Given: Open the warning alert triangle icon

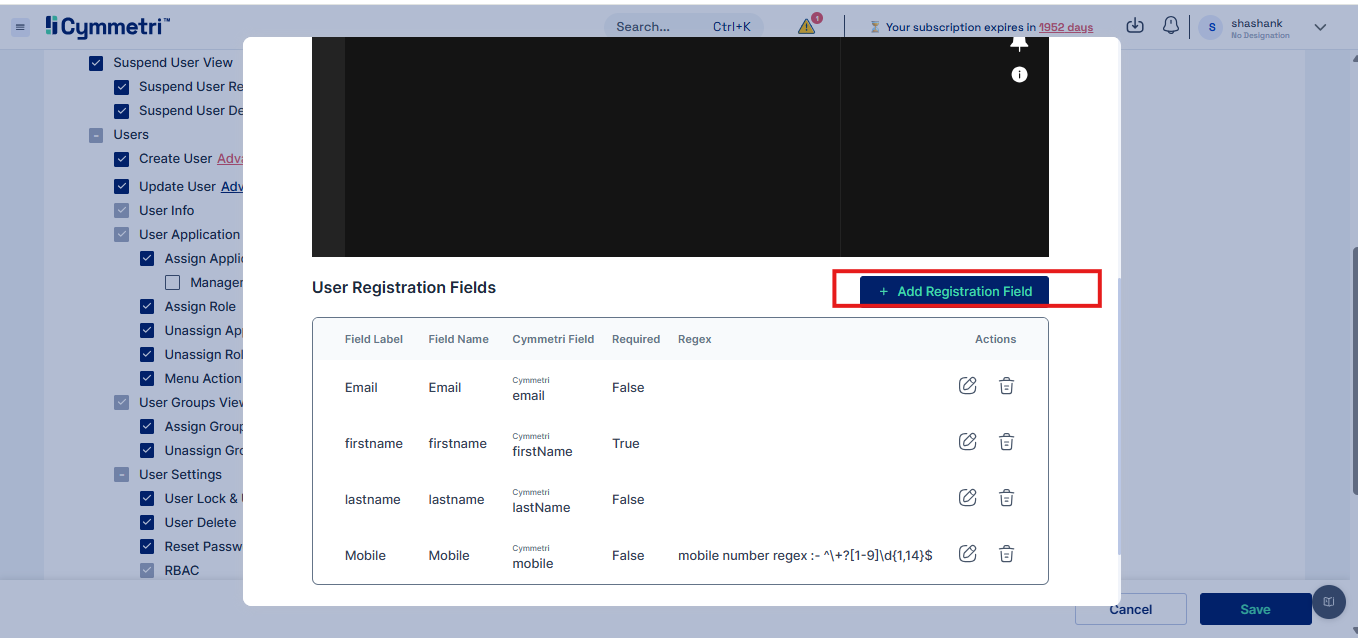Looking at the screenshot, I should (807, 27).
